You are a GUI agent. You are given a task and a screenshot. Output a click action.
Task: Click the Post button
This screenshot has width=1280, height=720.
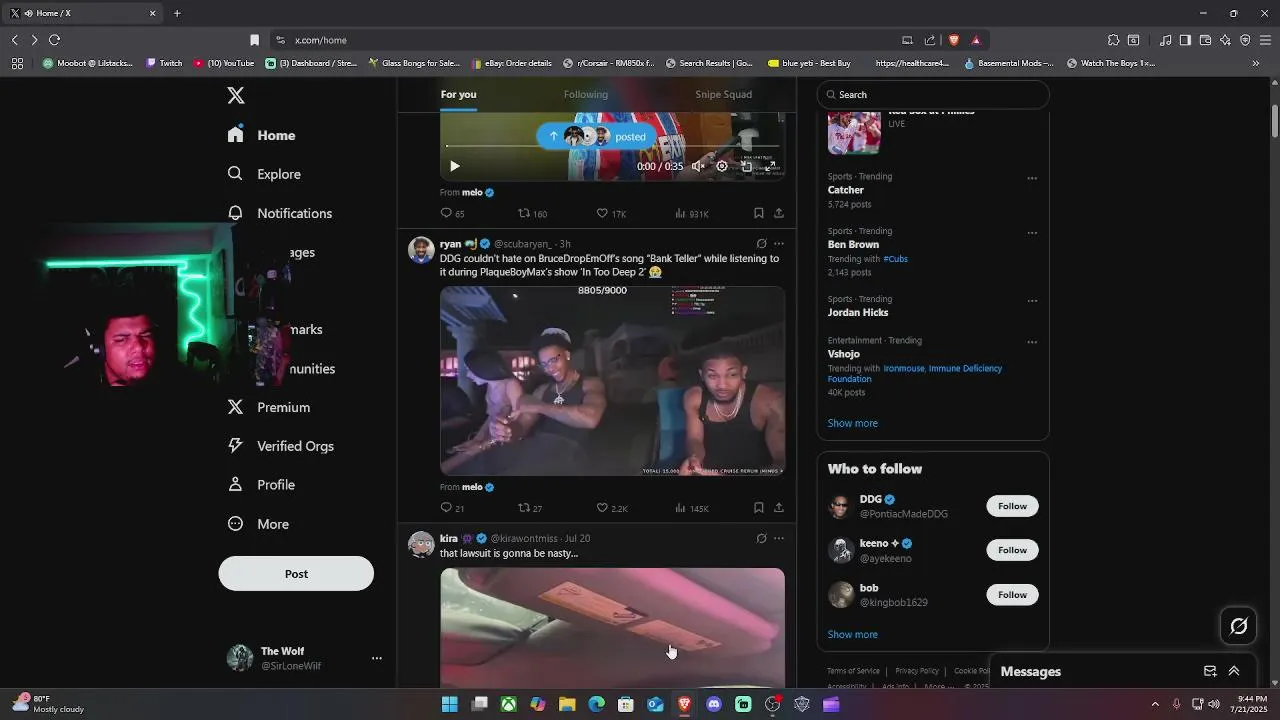click(x=296, y=574)
